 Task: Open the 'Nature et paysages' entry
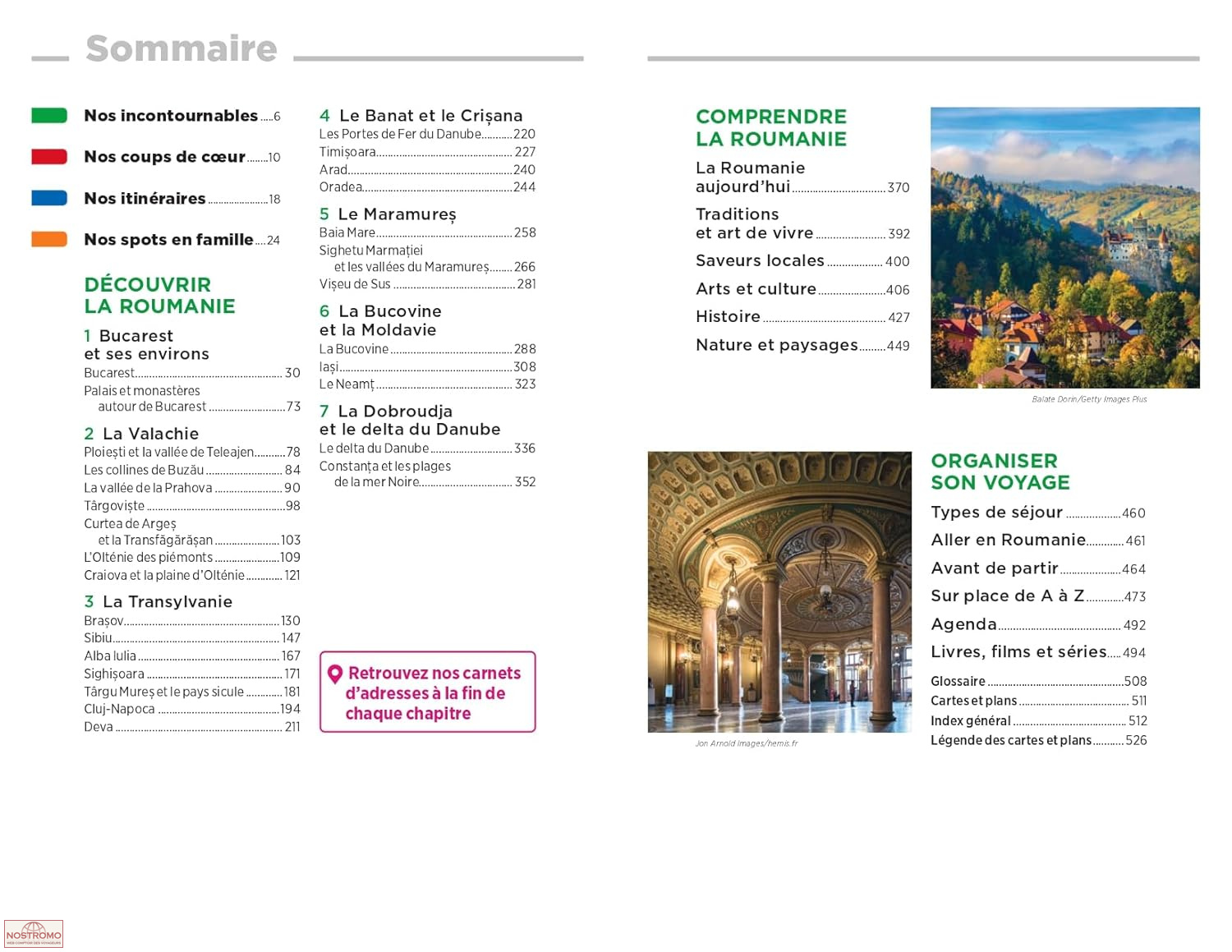(x=802, y=345)
